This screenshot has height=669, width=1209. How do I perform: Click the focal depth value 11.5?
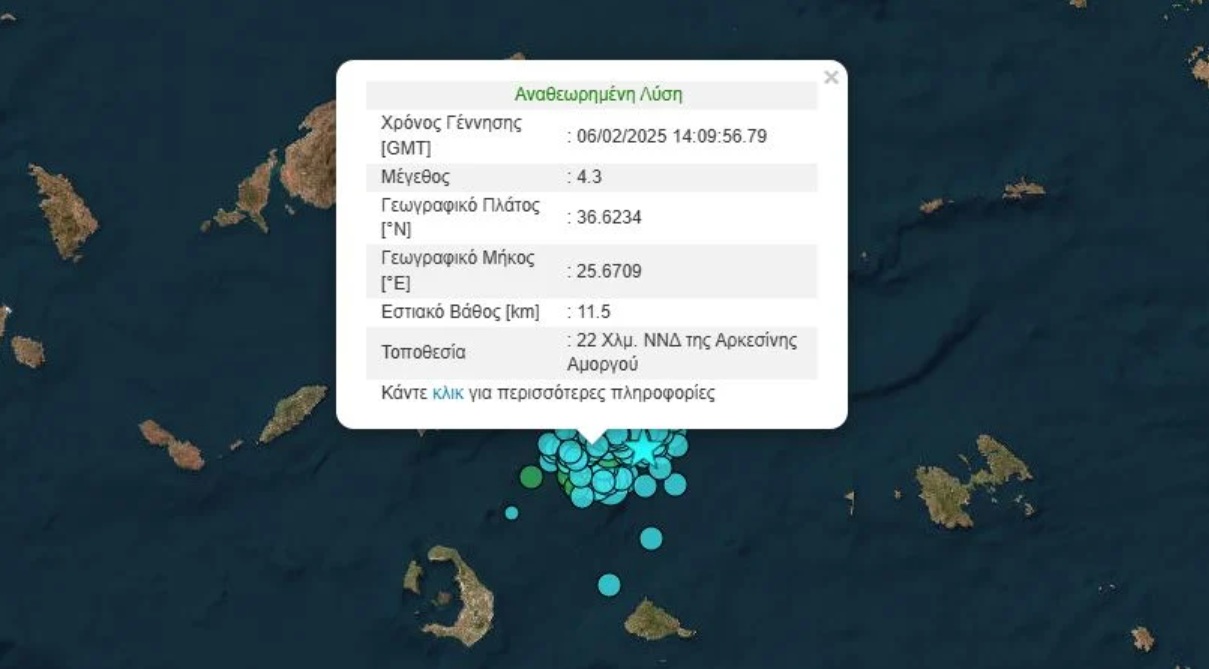(x=593, y=312)
